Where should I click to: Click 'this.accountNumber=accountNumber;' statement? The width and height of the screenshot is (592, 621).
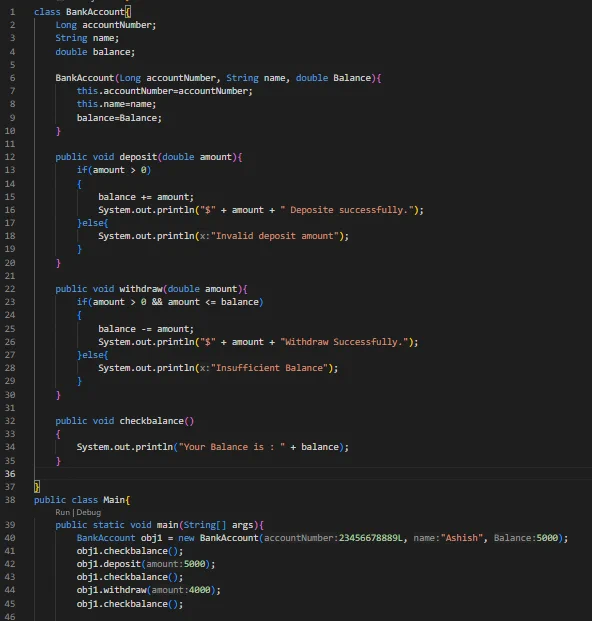point(165,91)
